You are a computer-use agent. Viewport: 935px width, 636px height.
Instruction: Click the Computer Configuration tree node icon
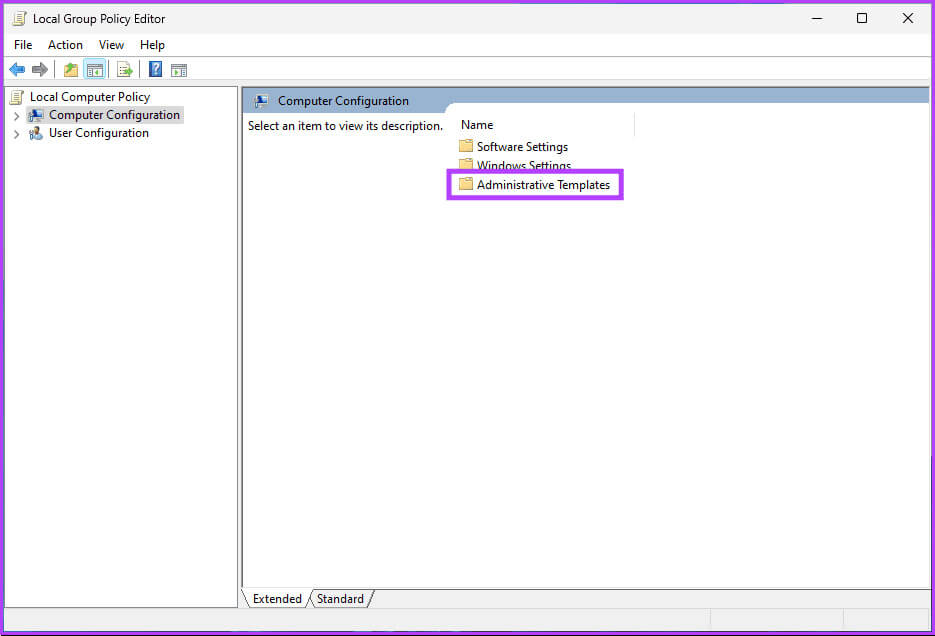pyautogui.click(x=36, y=115)
